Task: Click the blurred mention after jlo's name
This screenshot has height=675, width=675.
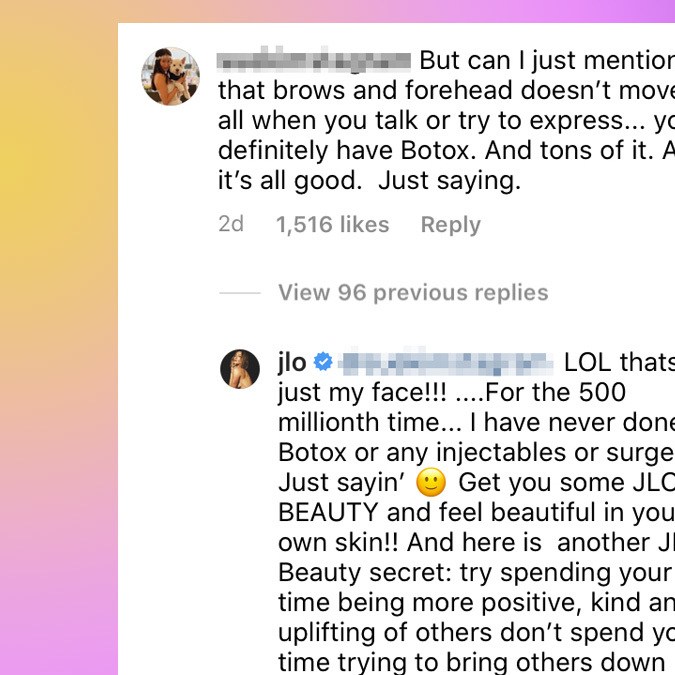Action: click(x=446, y=362)
